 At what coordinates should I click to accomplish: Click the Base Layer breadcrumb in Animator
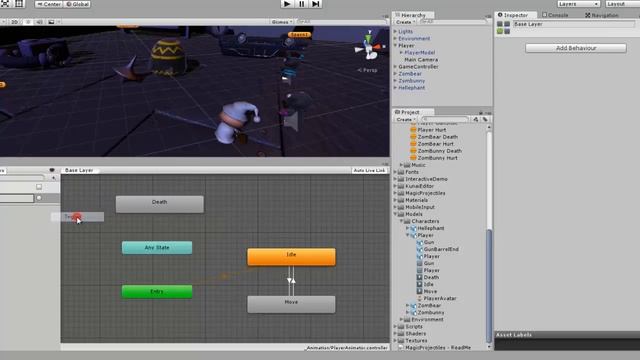point(79,170)
